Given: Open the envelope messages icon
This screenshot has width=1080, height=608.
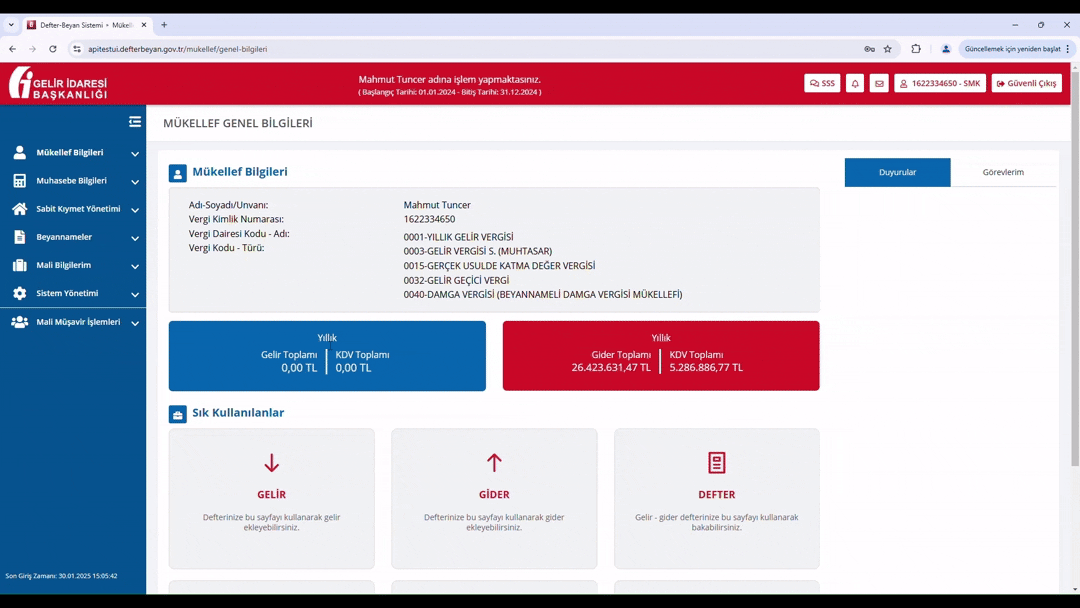Looking at the screenshot, I should pyautogui.click(x=879, y=84).
